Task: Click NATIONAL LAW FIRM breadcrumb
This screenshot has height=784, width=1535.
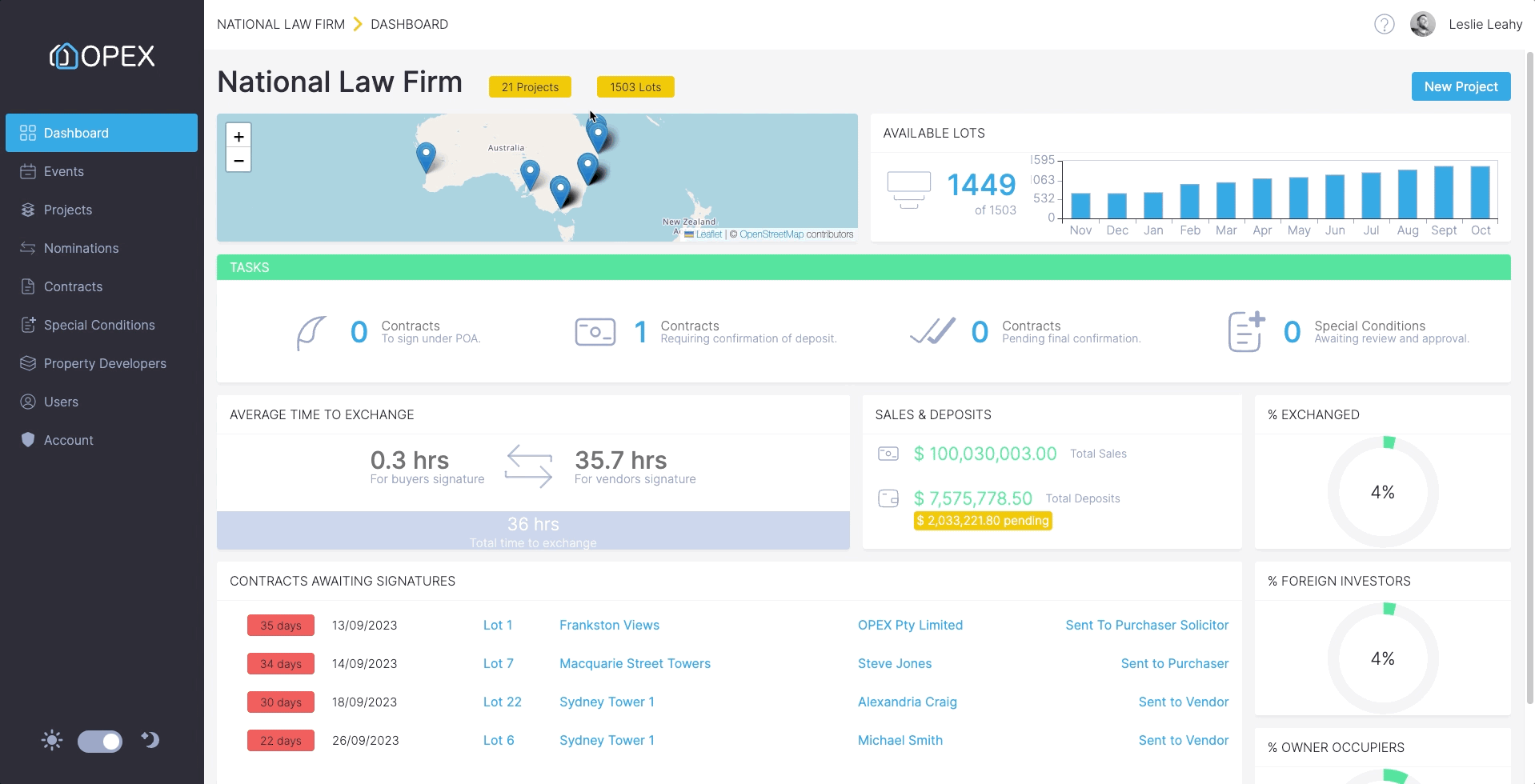Action: (x=281, y=24)
